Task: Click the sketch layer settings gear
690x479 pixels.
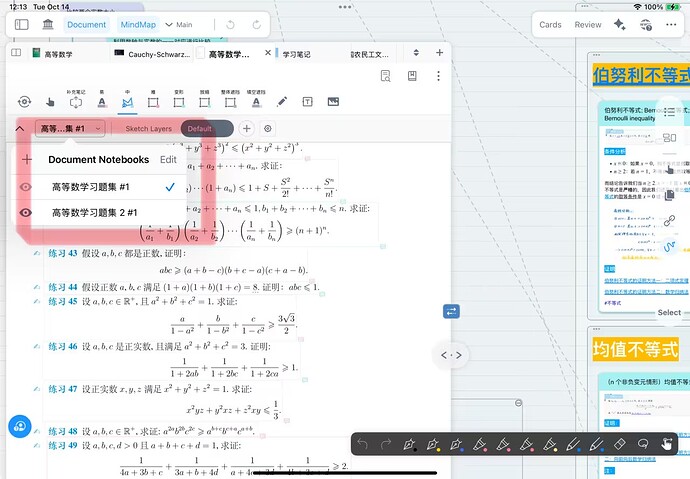Action: (x=267, y=129)
